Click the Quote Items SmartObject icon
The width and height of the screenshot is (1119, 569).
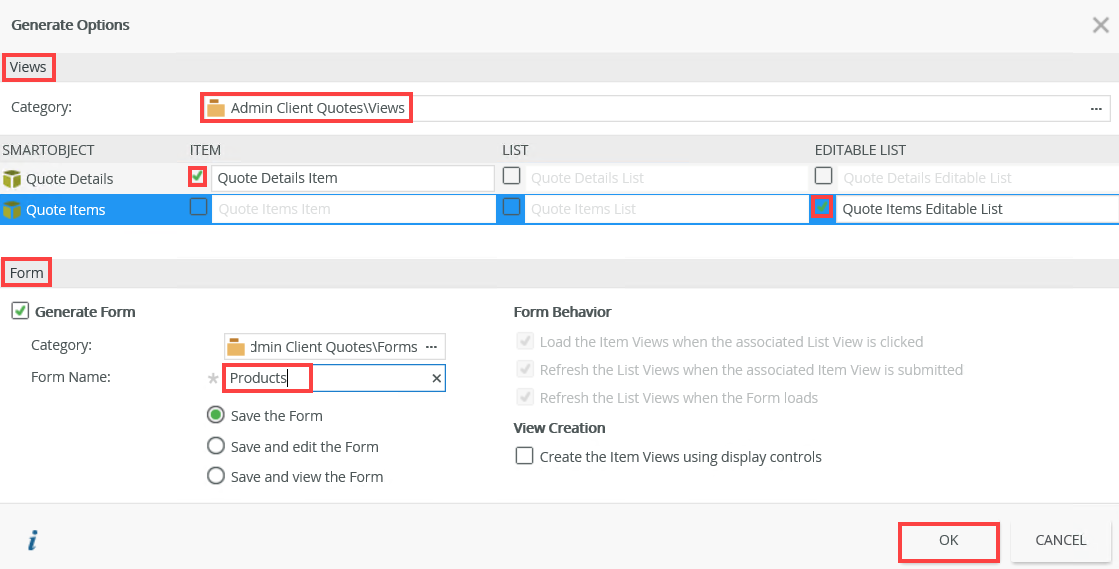coord(12,210)
